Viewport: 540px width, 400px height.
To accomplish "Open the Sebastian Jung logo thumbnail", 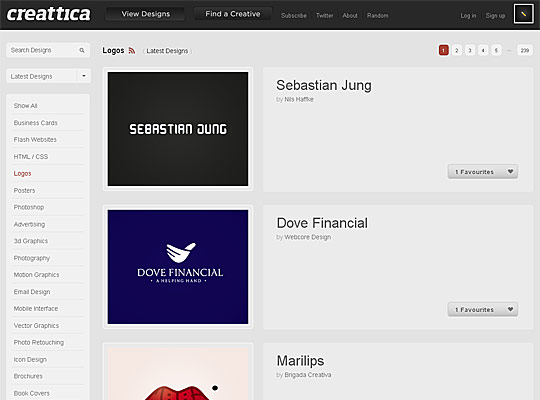I will (x=178, y=129).
